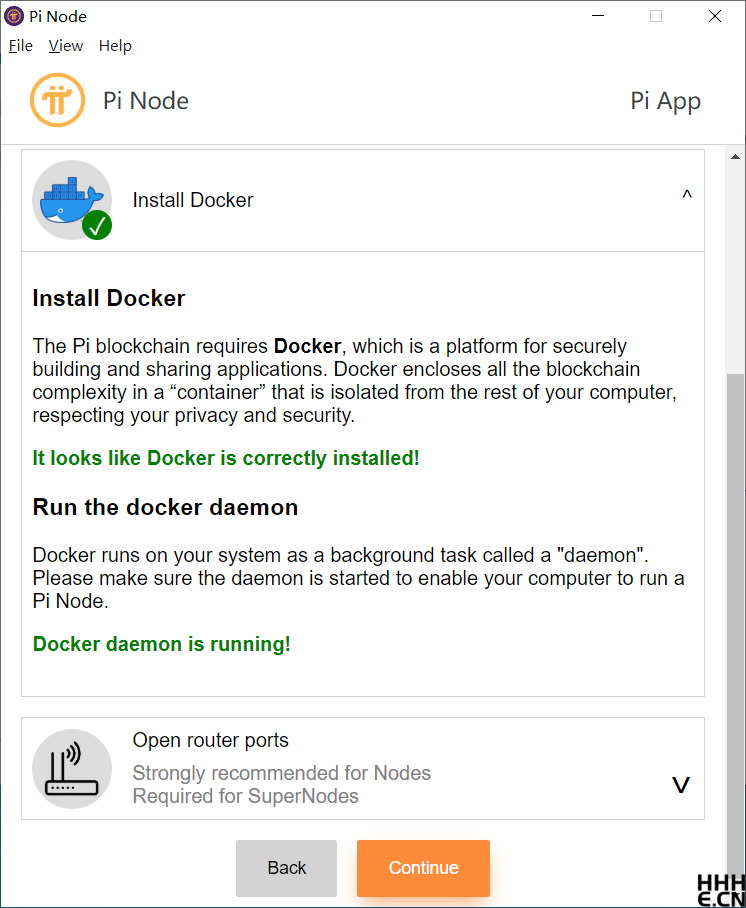Screen dimensions: 746x908
Task: Minimize the Pi Node window
Action: (598, 16)
